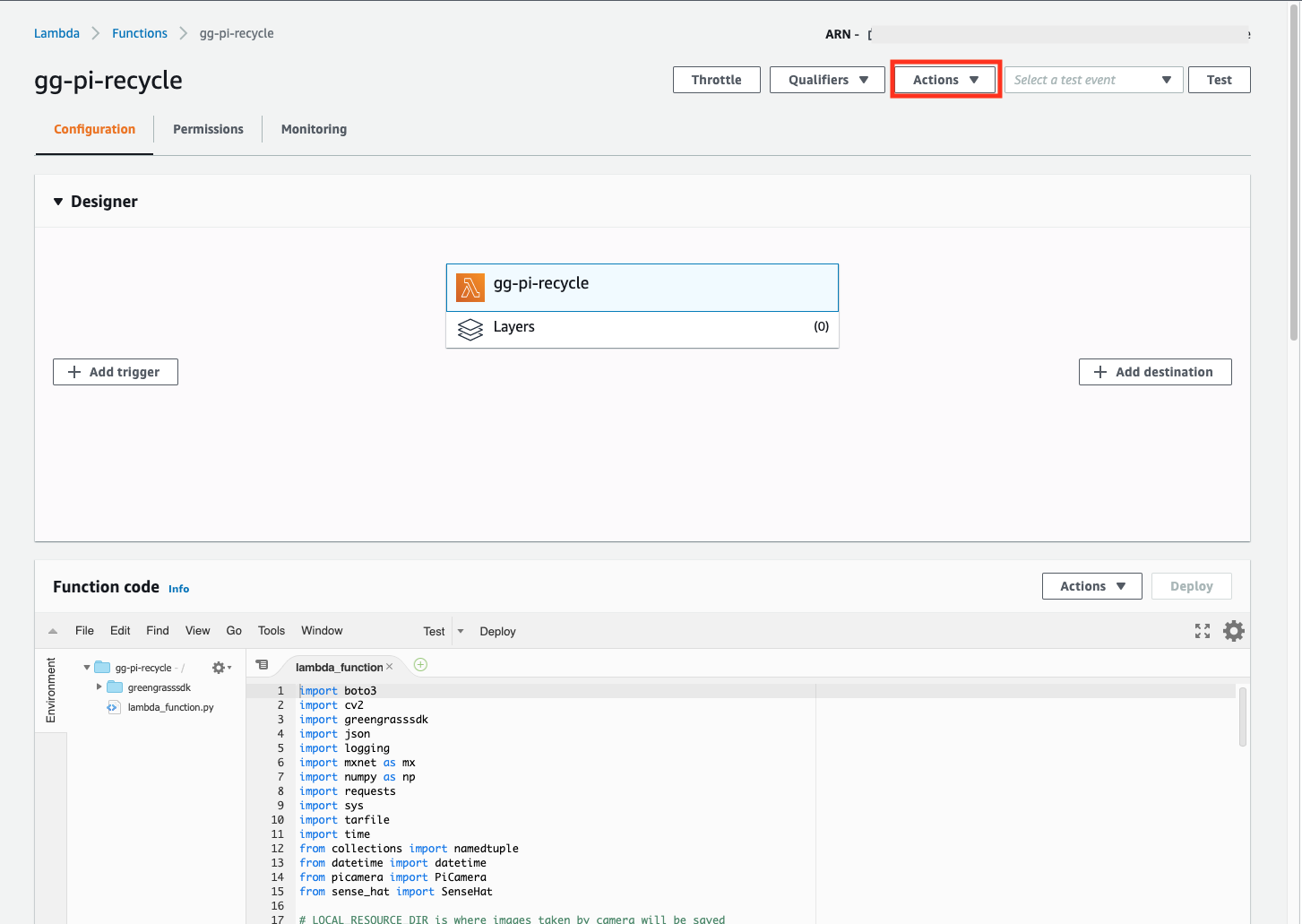Open the code editor settings gear
The image size is (1302, 924).
click(1234, 631)
